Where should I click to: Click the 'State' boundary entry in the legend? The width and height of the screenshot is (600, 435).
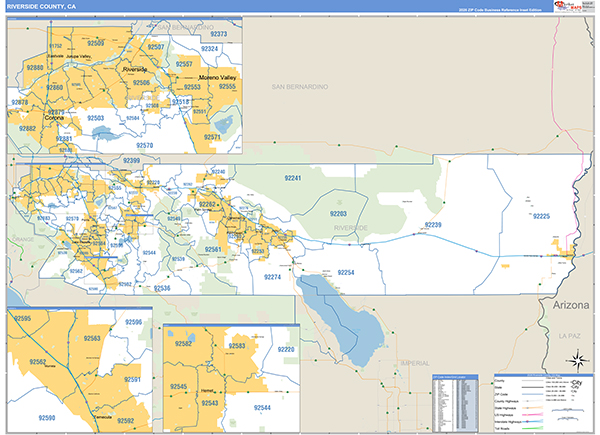click(499, 388)
